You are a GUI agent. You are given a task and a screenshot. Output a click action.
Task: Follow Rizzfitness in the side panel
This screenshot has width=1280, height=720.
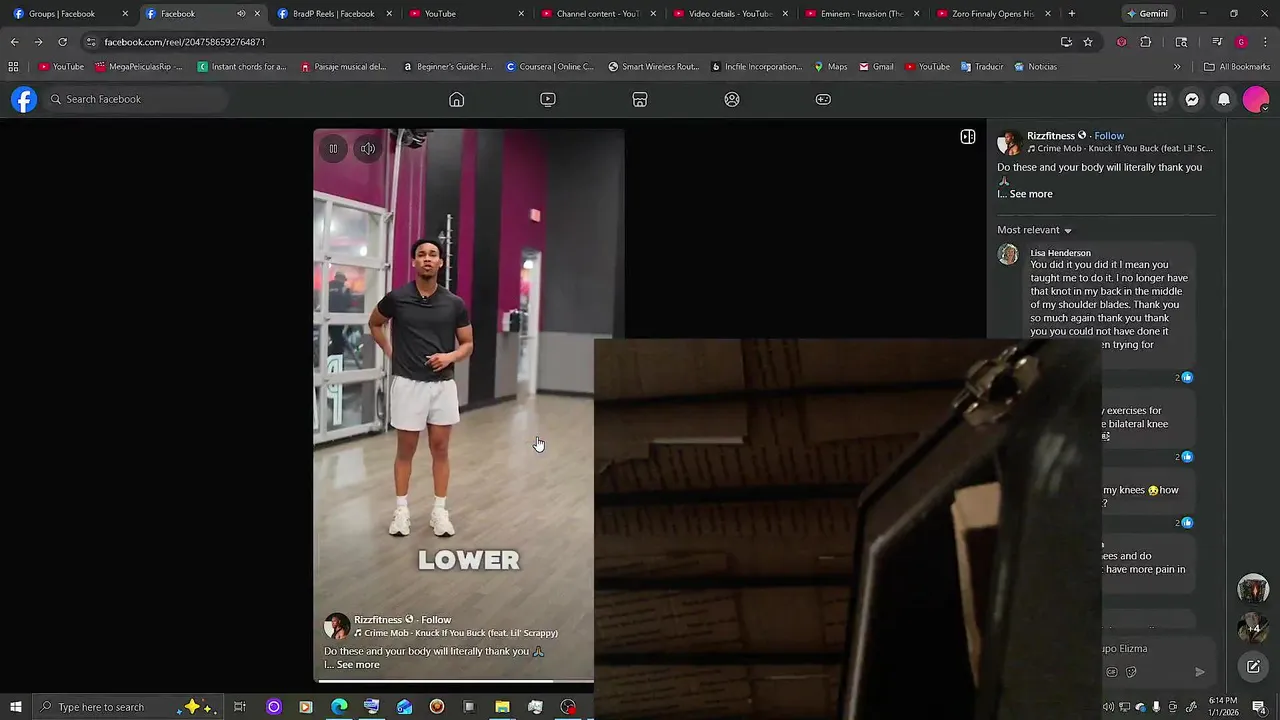(1109, 136)
